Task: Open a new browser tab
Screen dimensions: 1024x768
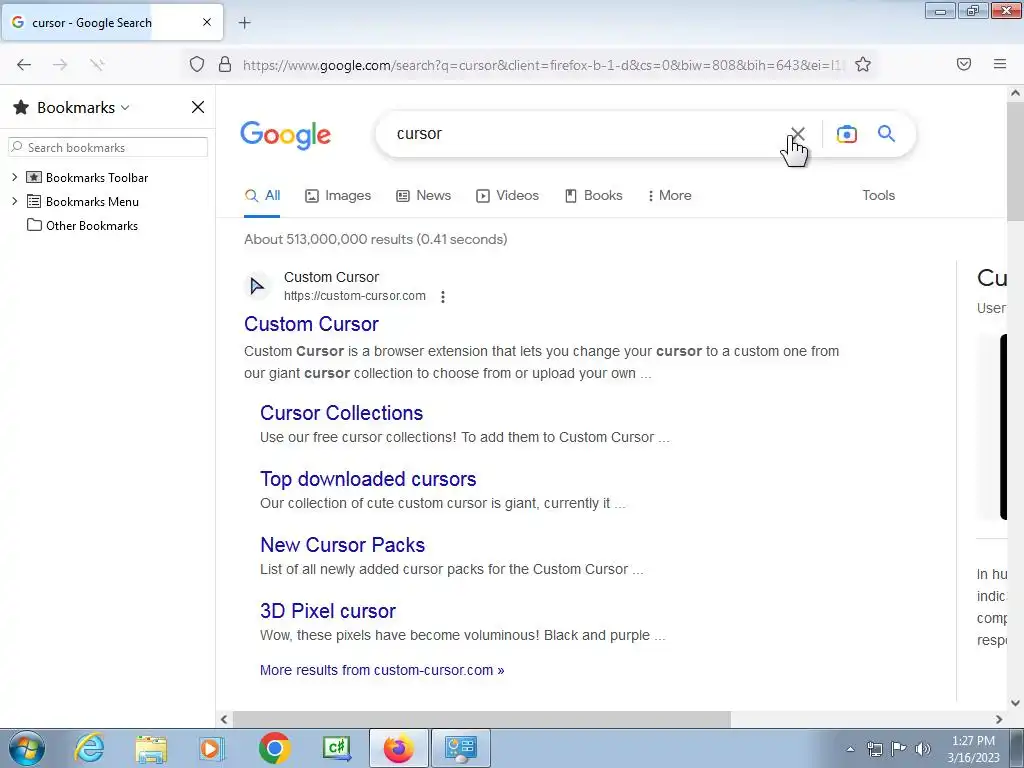Action: click(x=245, y=23)
